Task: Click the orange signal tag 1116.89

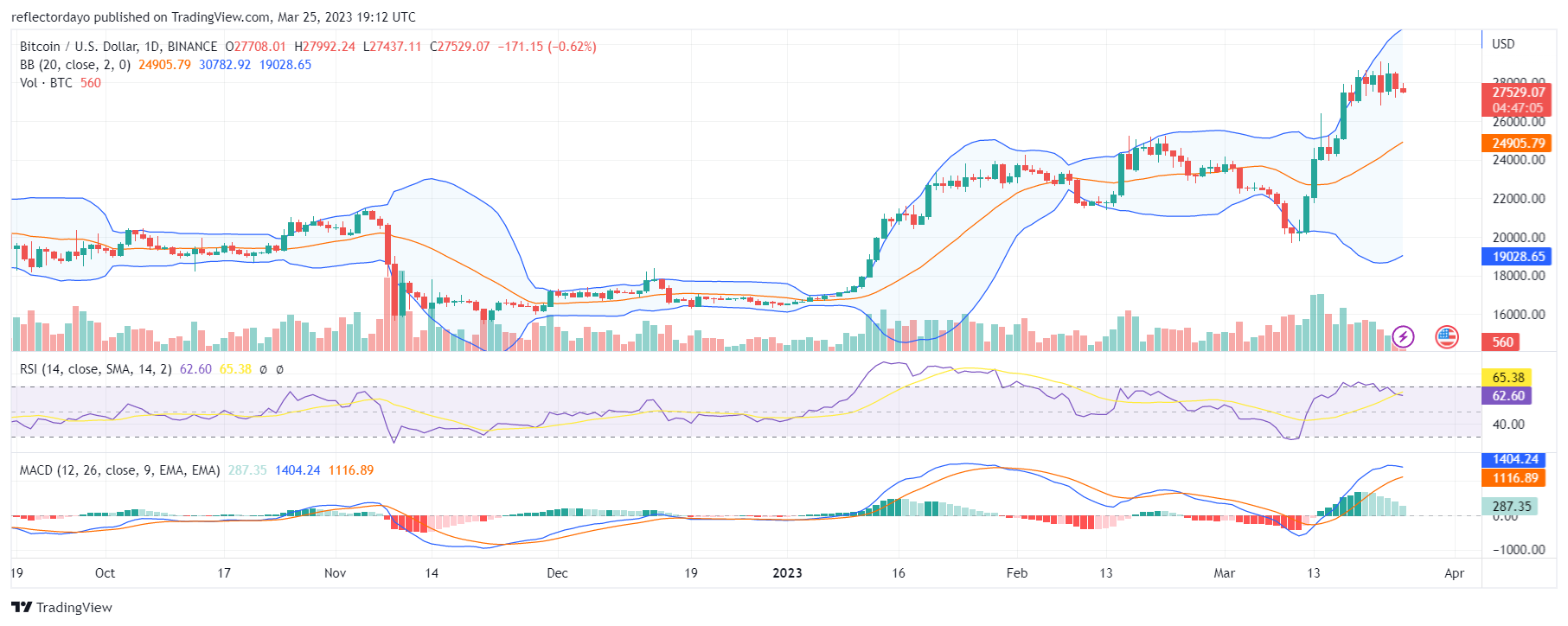Action: 1514,478
